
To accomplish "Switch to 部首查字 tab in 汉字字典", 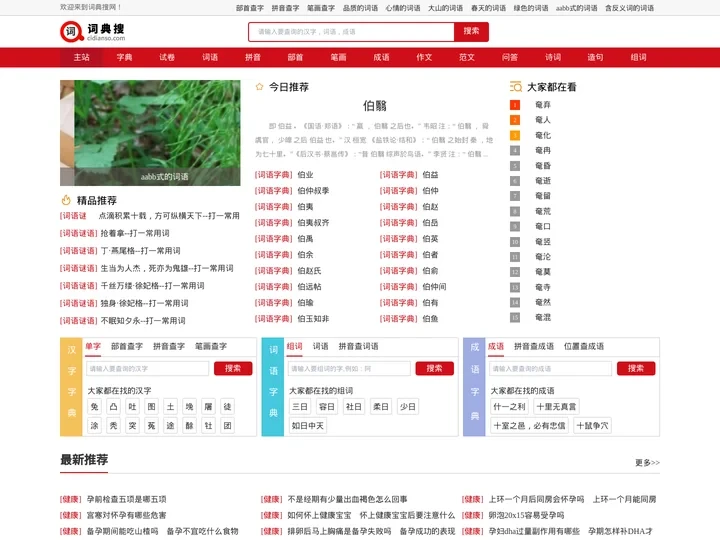I will coord(127,347).
